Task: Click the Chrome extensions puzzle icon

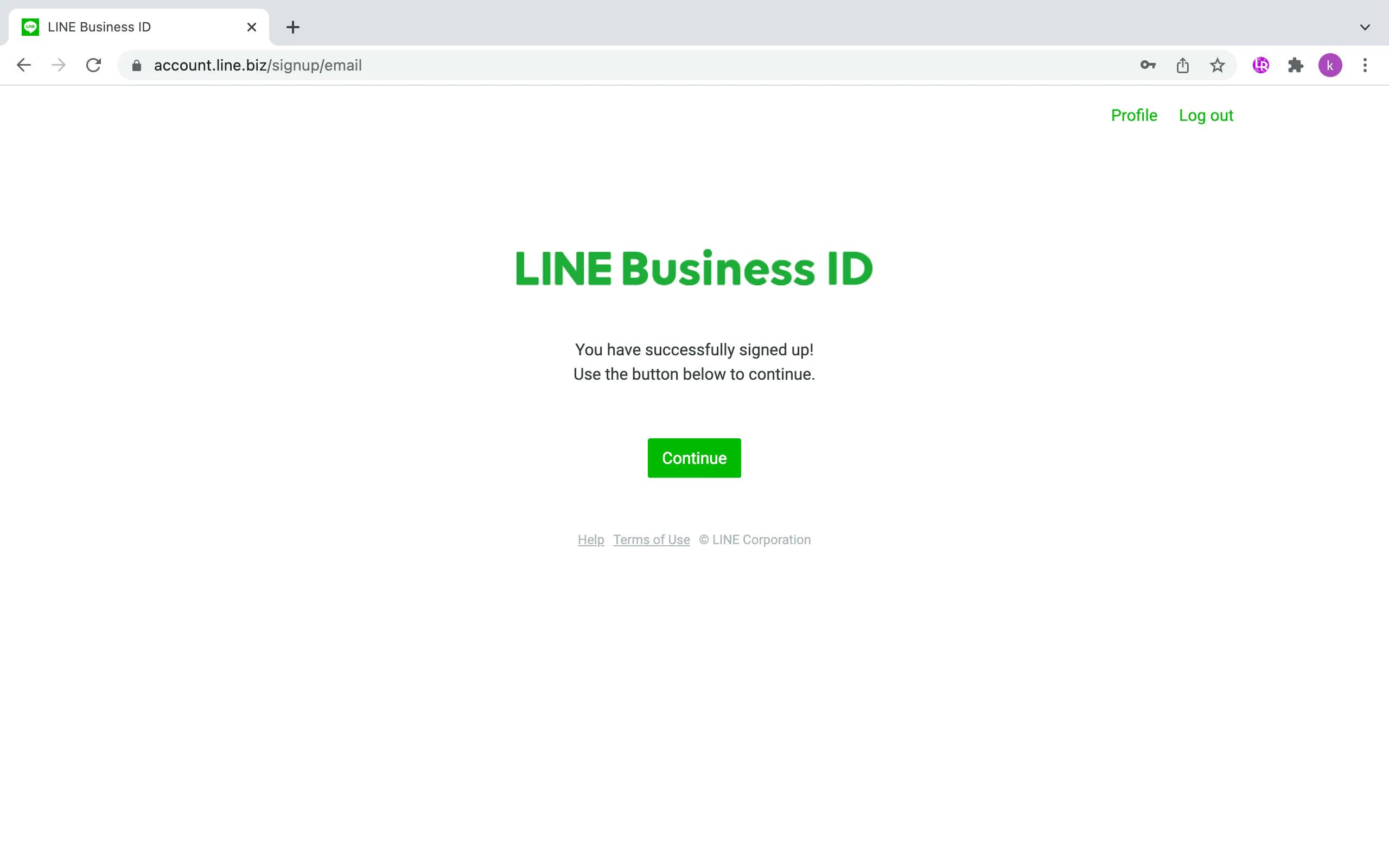Action: (1295, 65)
